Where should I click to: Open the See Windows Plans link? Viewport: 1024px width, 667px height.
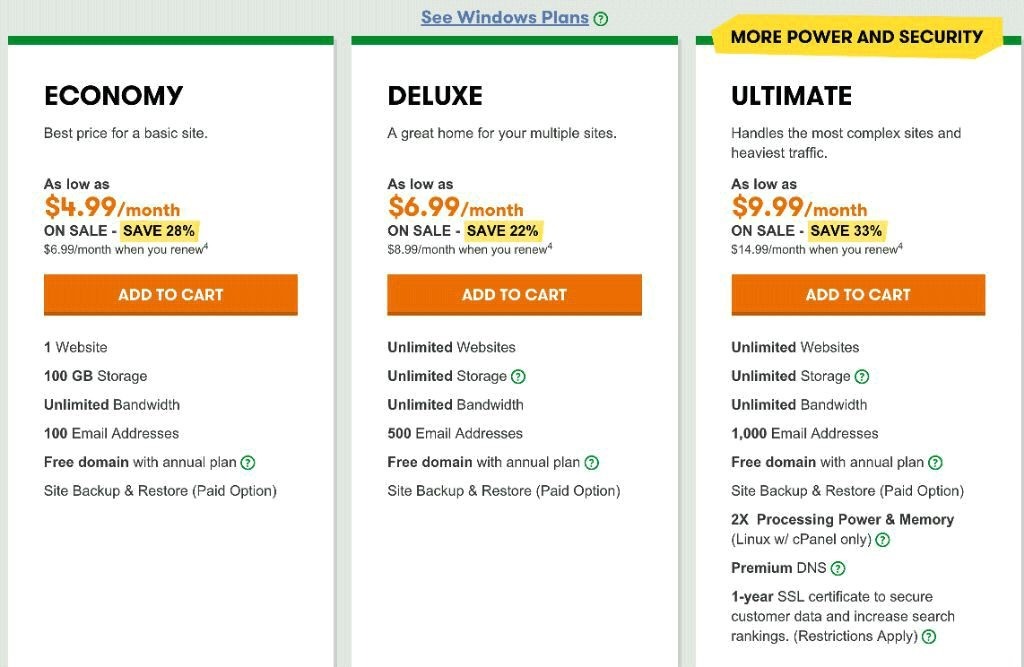505,18
